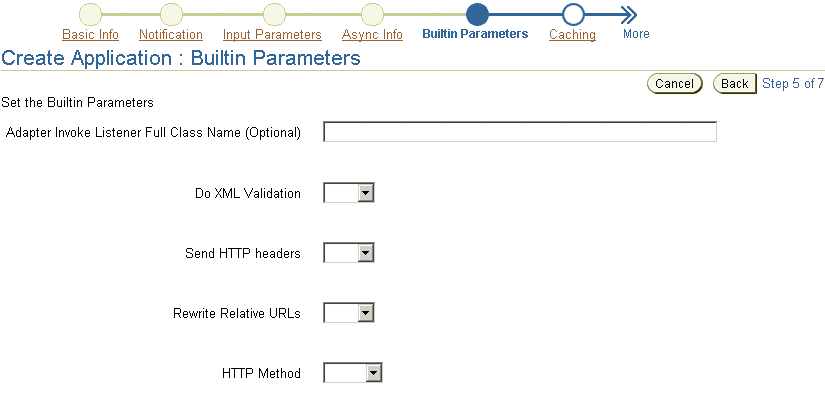Click the 'Send HTTP headers' label
Viewport: 825px width, 413px height.
[x=243, y=254]
